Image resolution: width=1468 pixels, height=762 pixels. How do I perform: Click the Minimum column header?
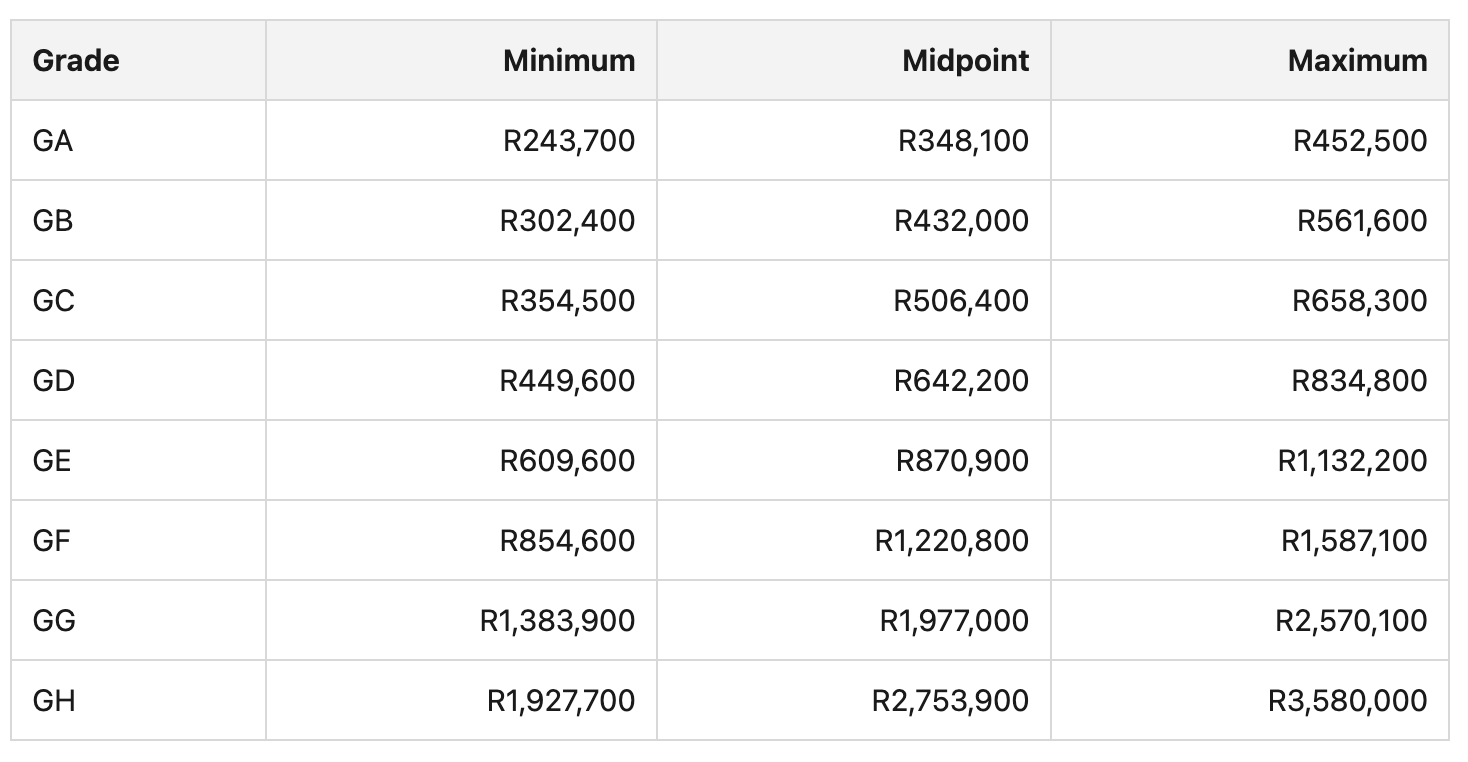click(569, 61)
